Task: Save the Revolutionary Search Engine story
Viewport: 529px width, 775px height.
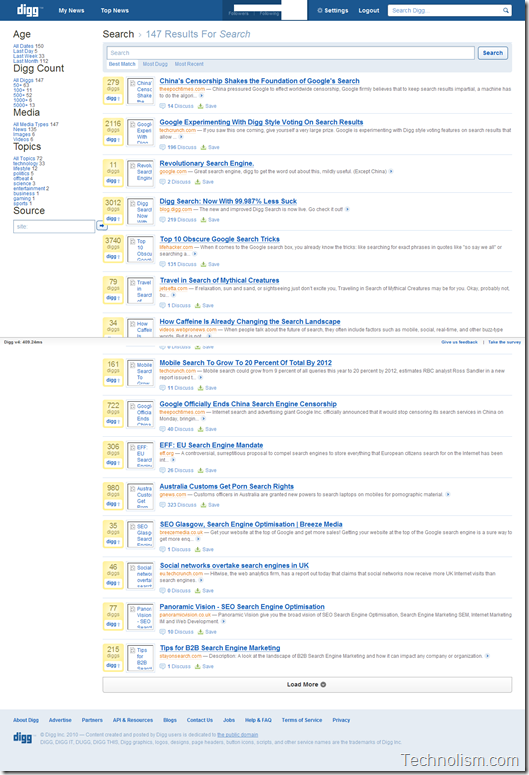Action: [x=204, y=182]
